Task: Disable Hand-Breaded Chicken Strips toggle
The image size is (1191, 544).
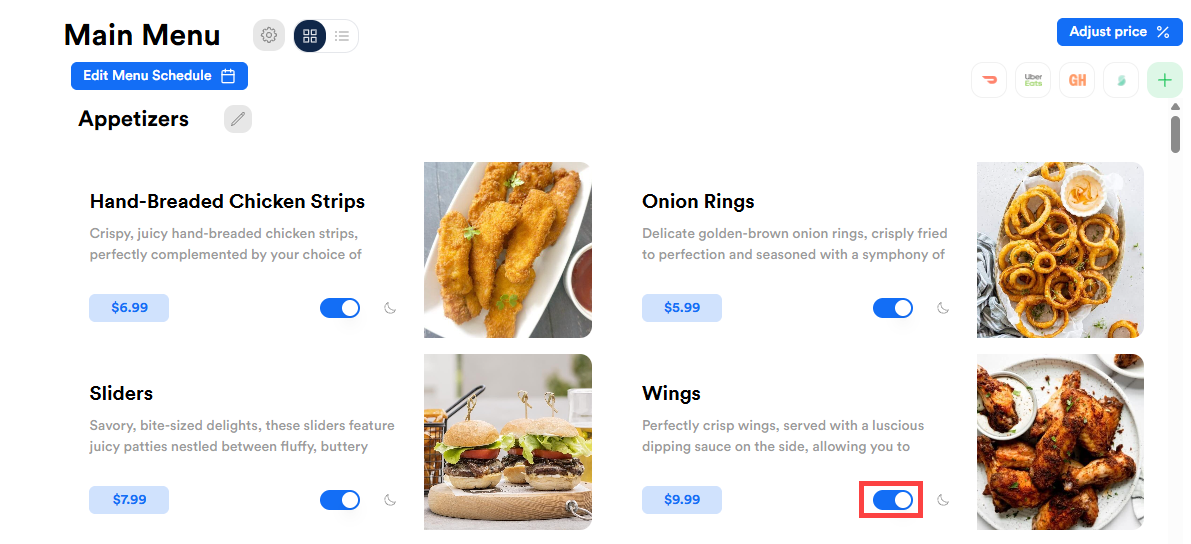Action: click(340, 308)
